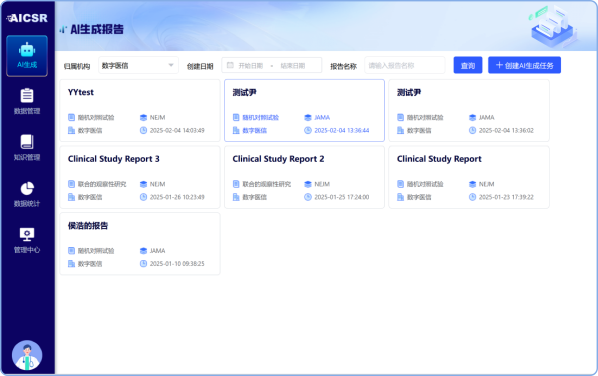Screen dimensions: 598x376
Task: Click the AICSR logo
Action: coord(27,18)
